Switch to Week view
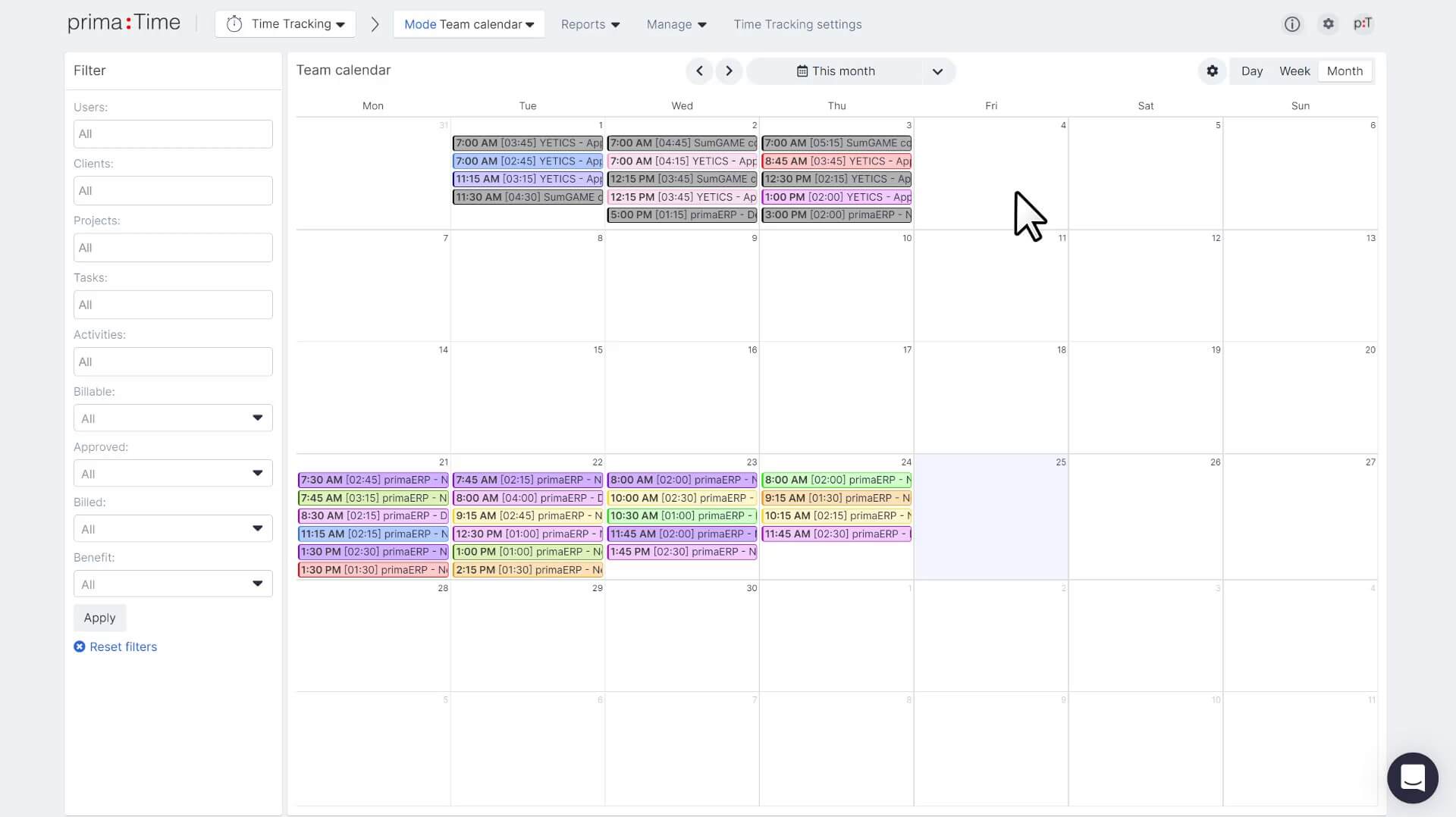The width and height of the screenshot is (1456, 817). click(x=1294, y=71)
